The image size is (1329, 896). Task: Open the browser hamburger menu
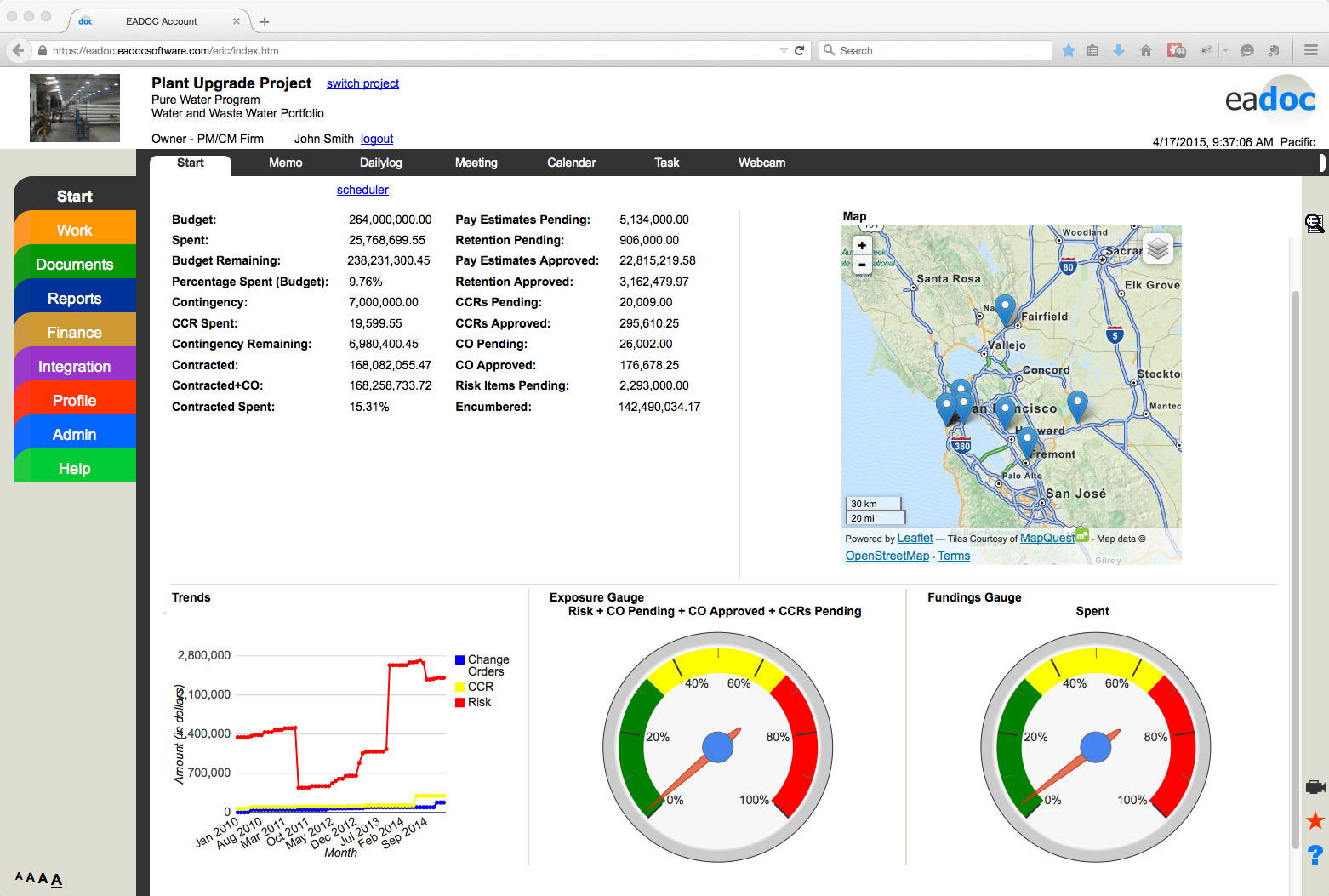coord(1311,50)
